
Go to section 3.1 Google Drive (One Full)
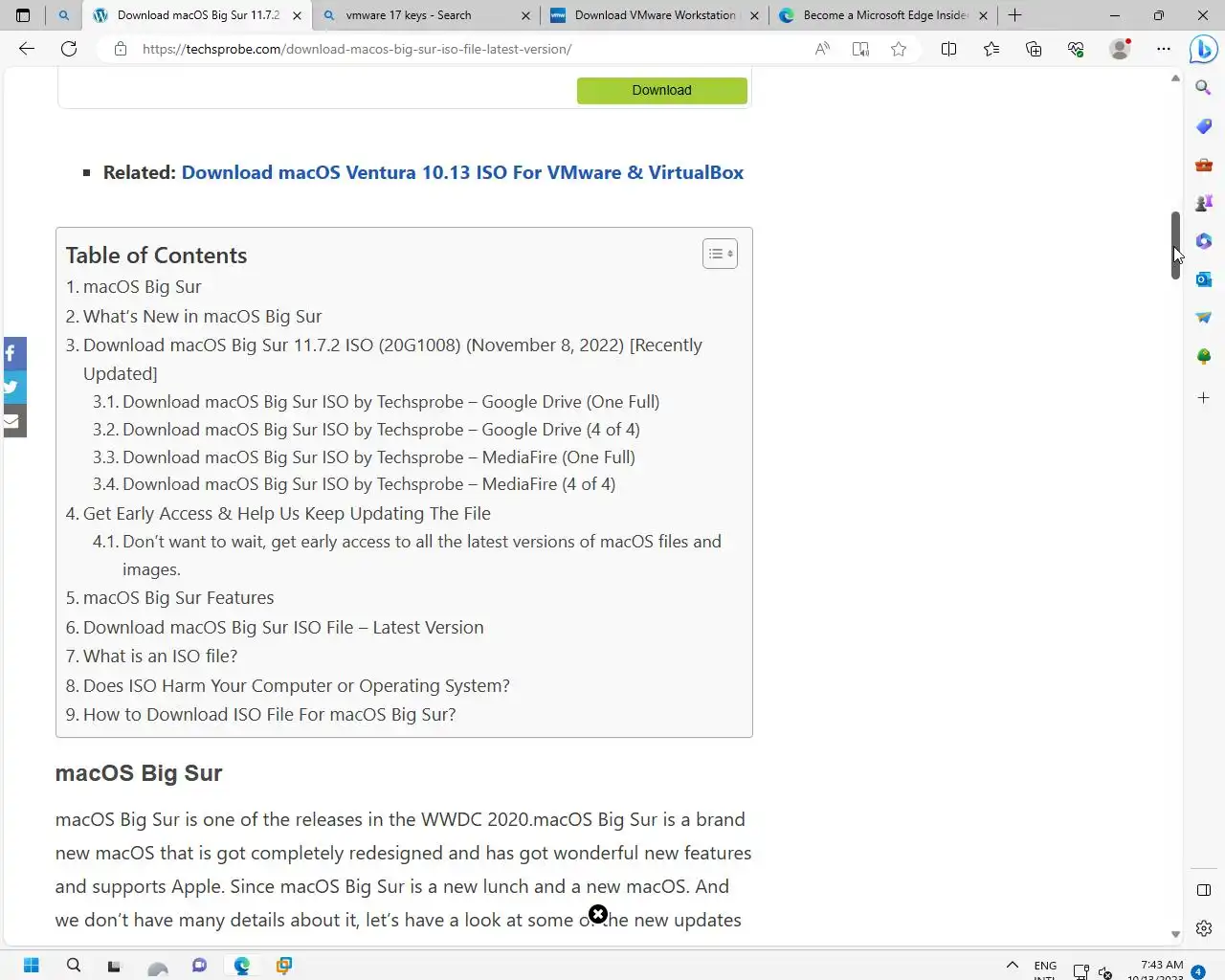point(390,402)
